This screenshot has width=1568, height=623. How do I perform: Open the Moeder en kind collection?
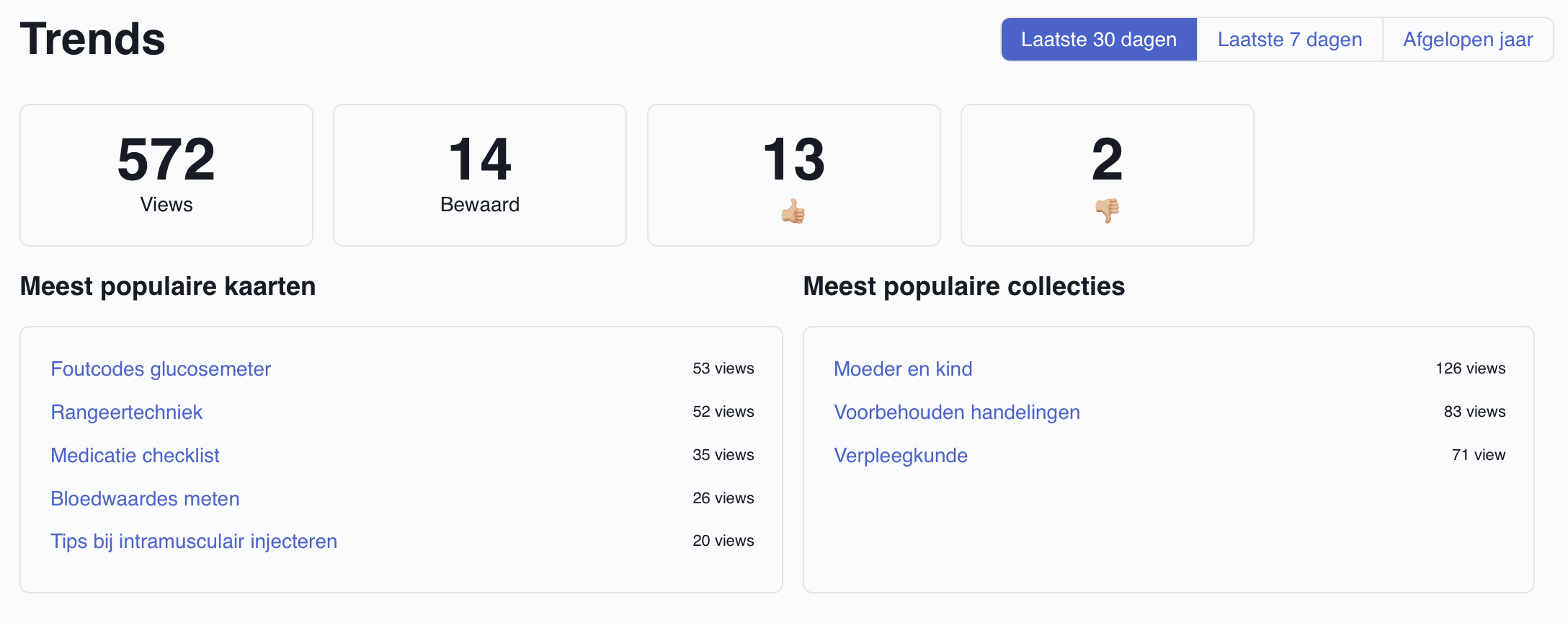coord(903,368)
